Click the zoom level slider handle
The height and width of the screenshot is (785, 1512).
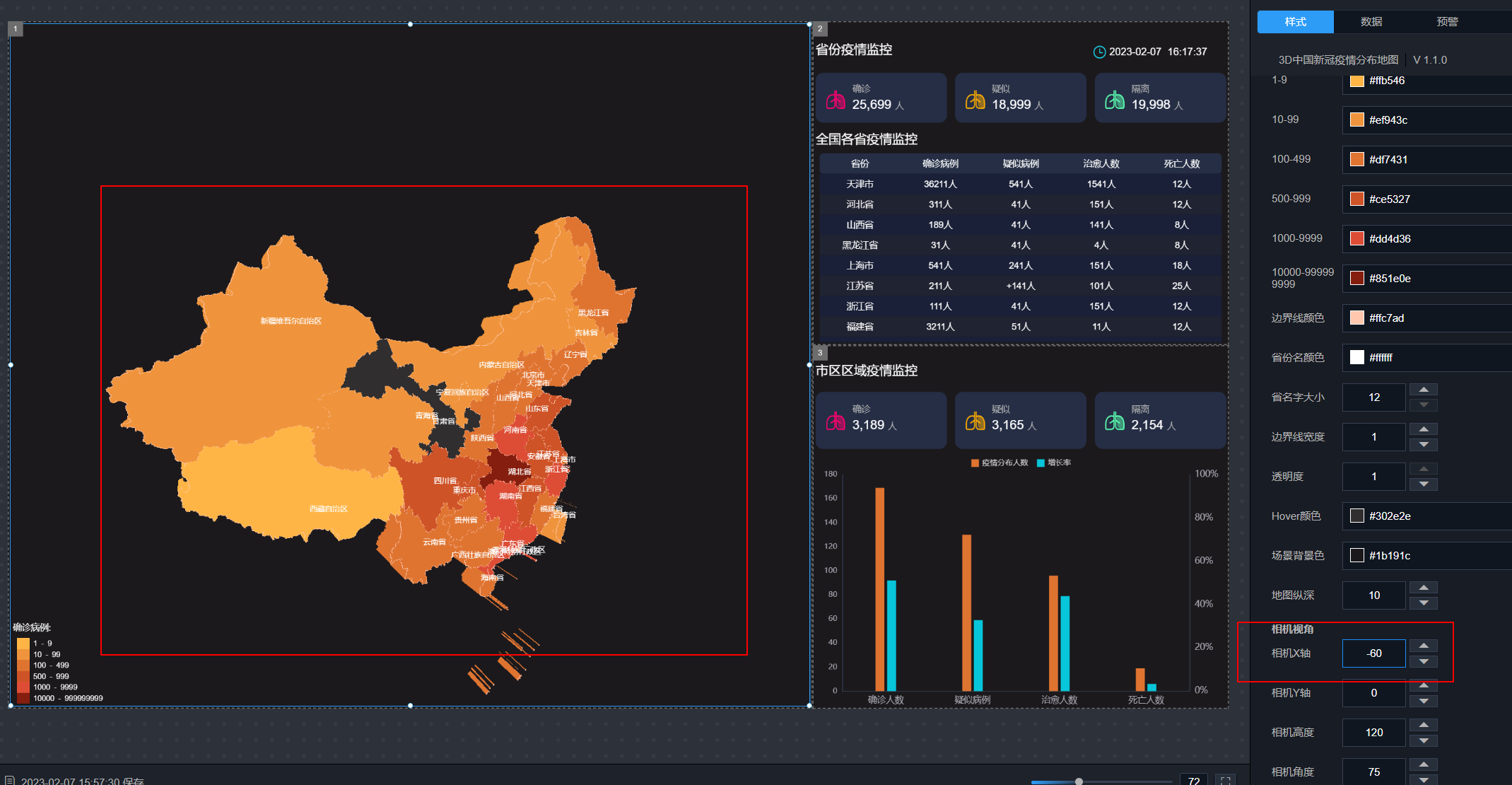click(x=1079, y=781)
